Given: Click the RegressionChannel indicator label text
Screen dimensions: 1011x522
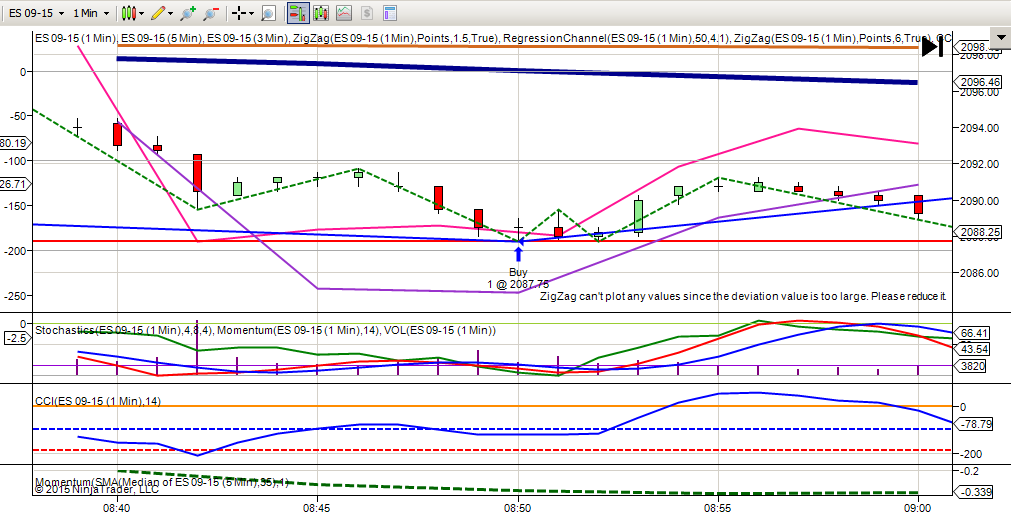Looking at the screenshot, I should tap(616, 38).
